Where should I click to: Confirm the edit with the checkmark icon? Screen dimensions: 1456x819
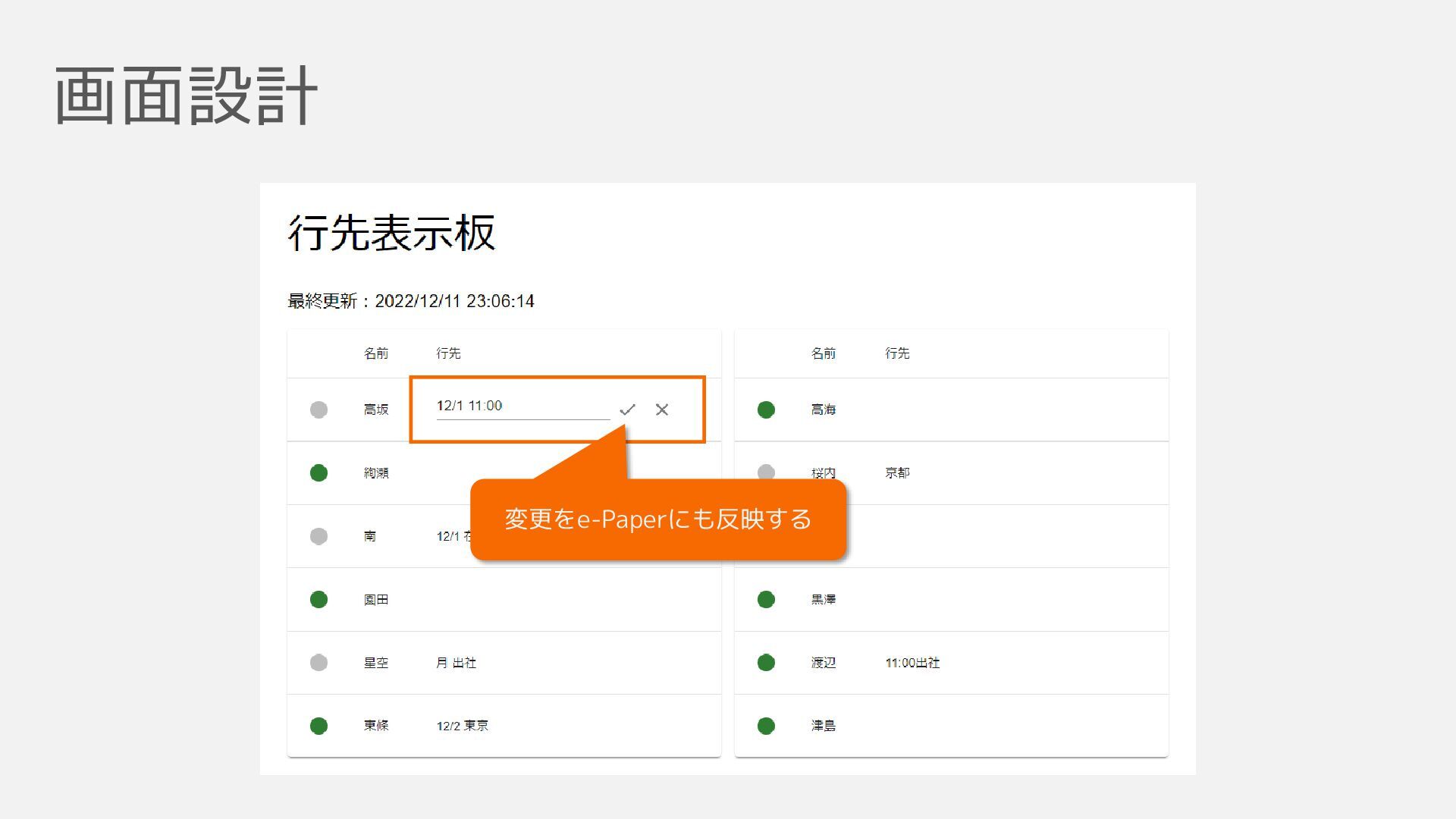tap(627, 409)
